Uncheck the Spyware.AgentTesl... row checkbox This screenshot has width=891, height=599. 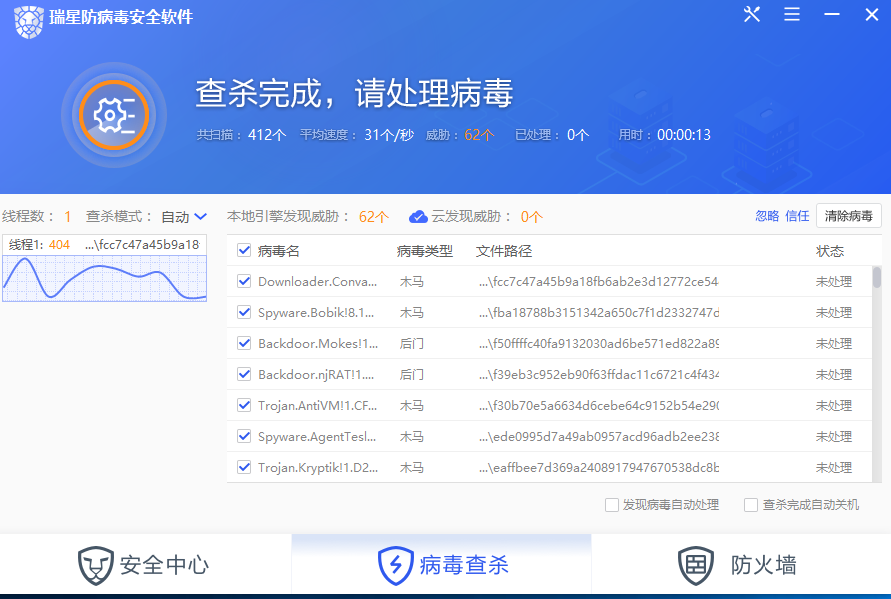(244, 436)
